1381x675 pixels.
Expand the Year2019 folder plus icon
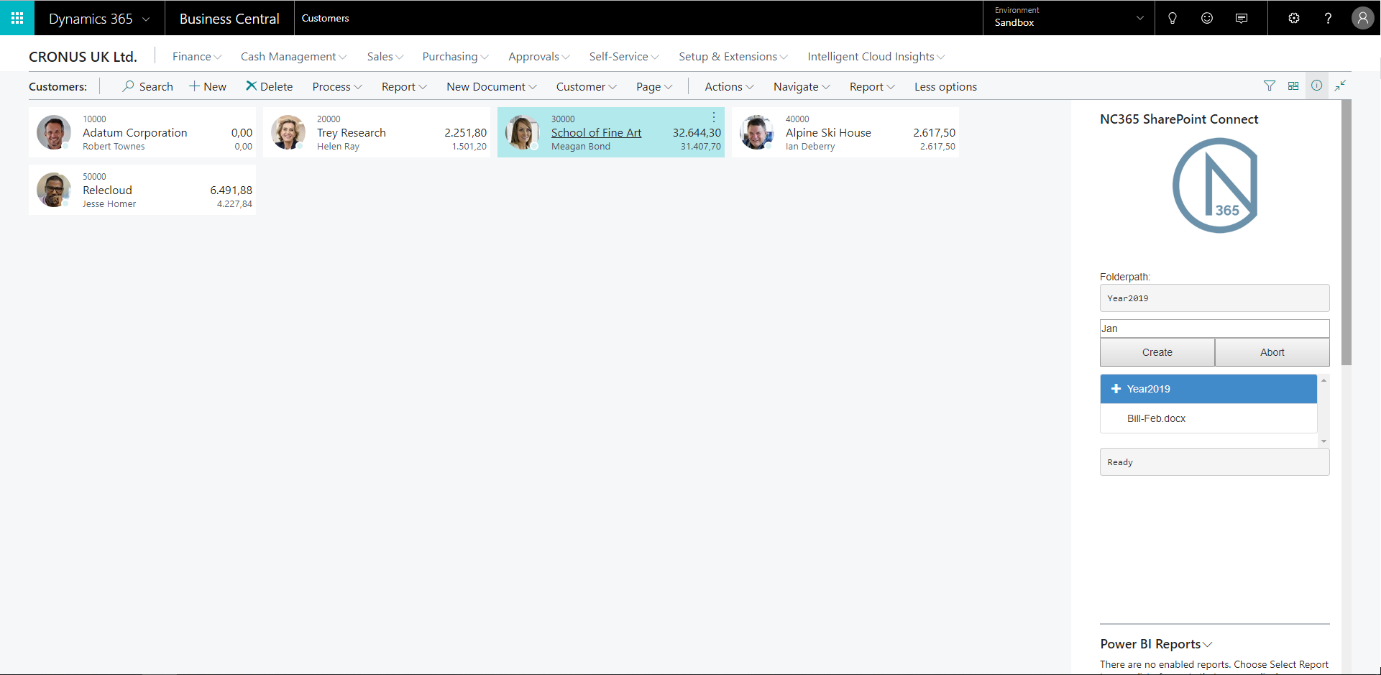tap(1116, 389)
